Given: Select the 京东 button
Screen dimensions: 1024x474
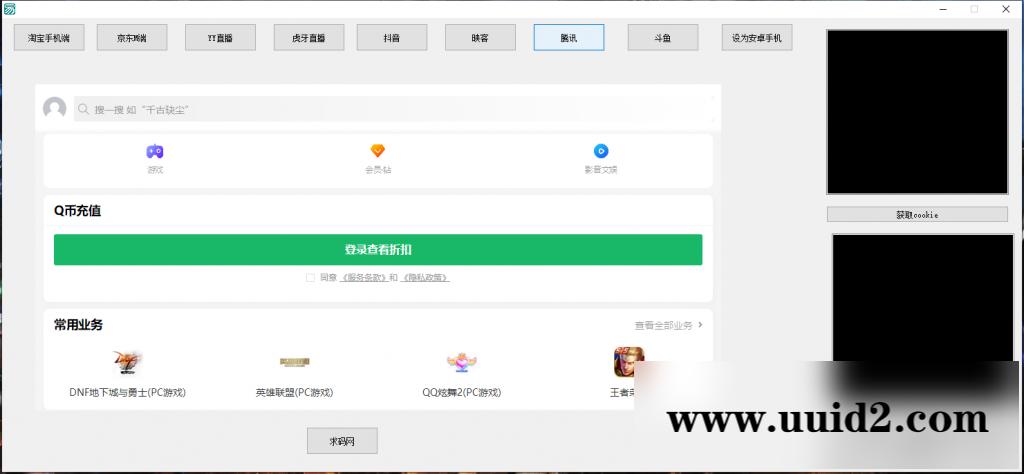Looking at the screenshot, I should [132, 38].
